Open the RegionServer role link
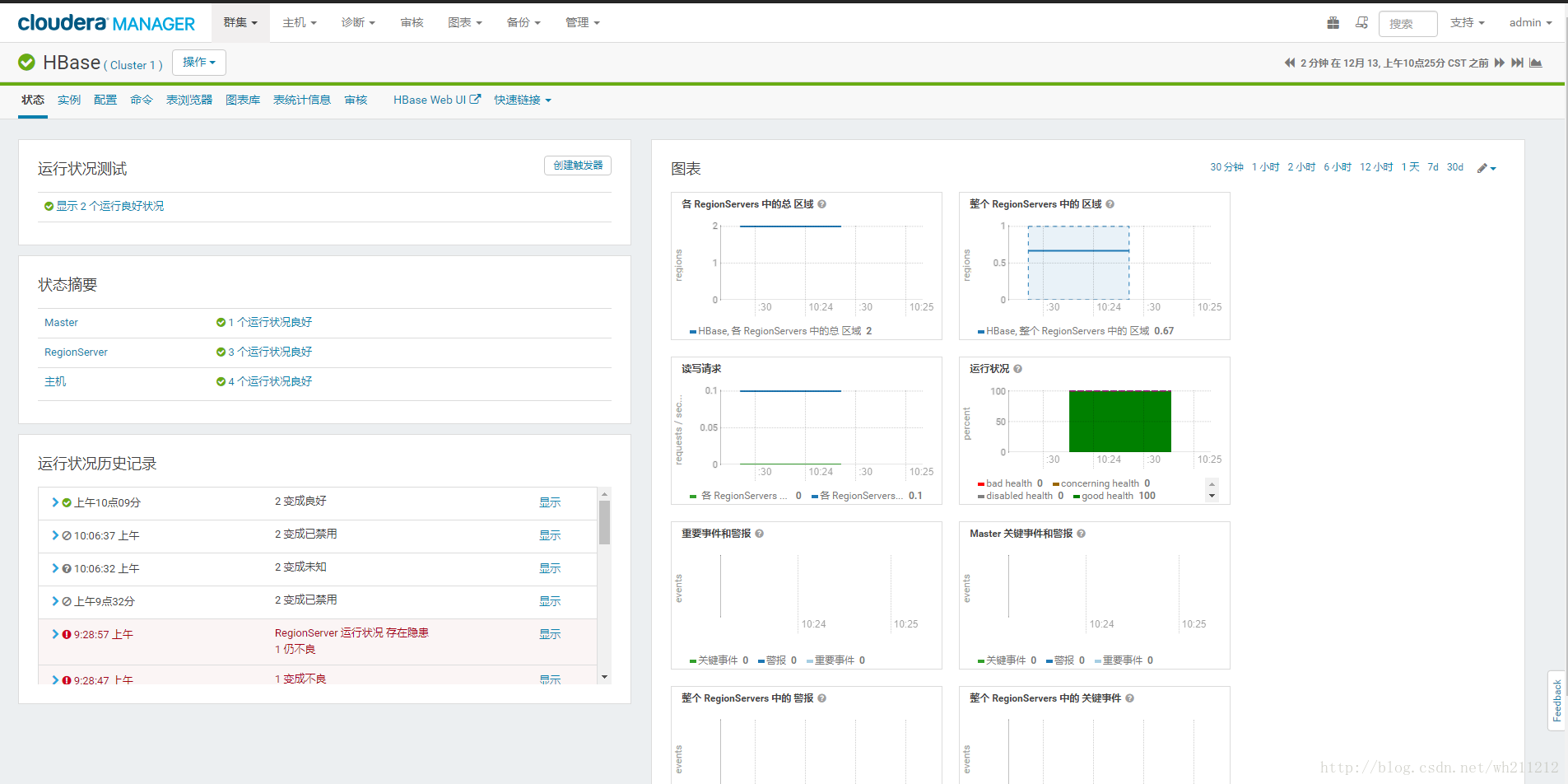 [76, 352]
